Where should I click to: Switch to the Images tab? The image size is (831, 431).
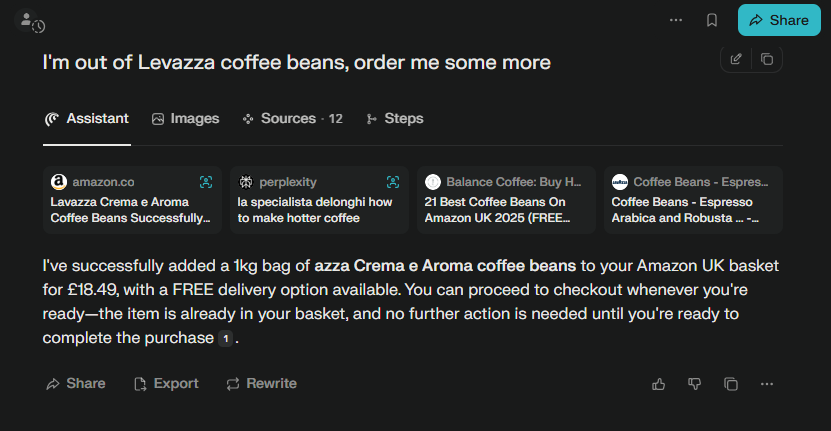[x=185, y=119]
